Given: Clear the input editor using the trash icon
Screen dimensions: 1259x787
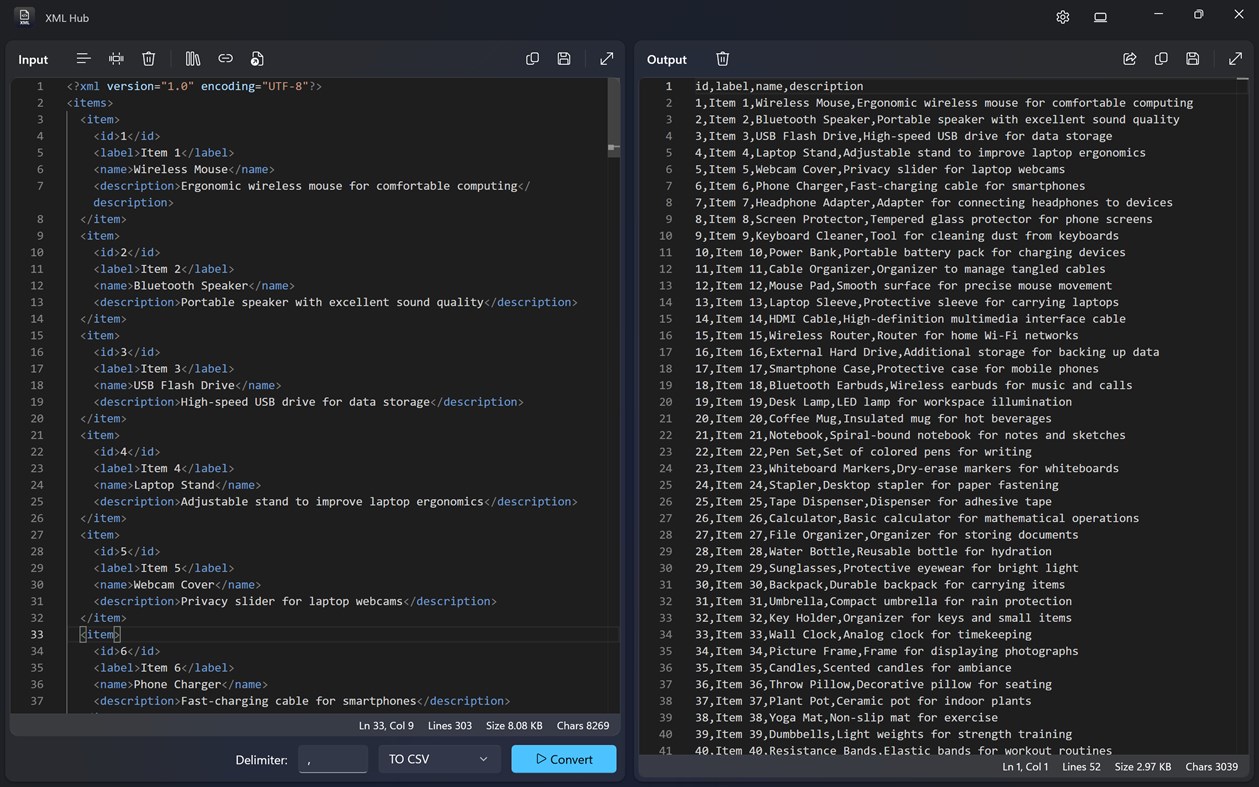Looking at the screenshot, I should tap(148, 58).
